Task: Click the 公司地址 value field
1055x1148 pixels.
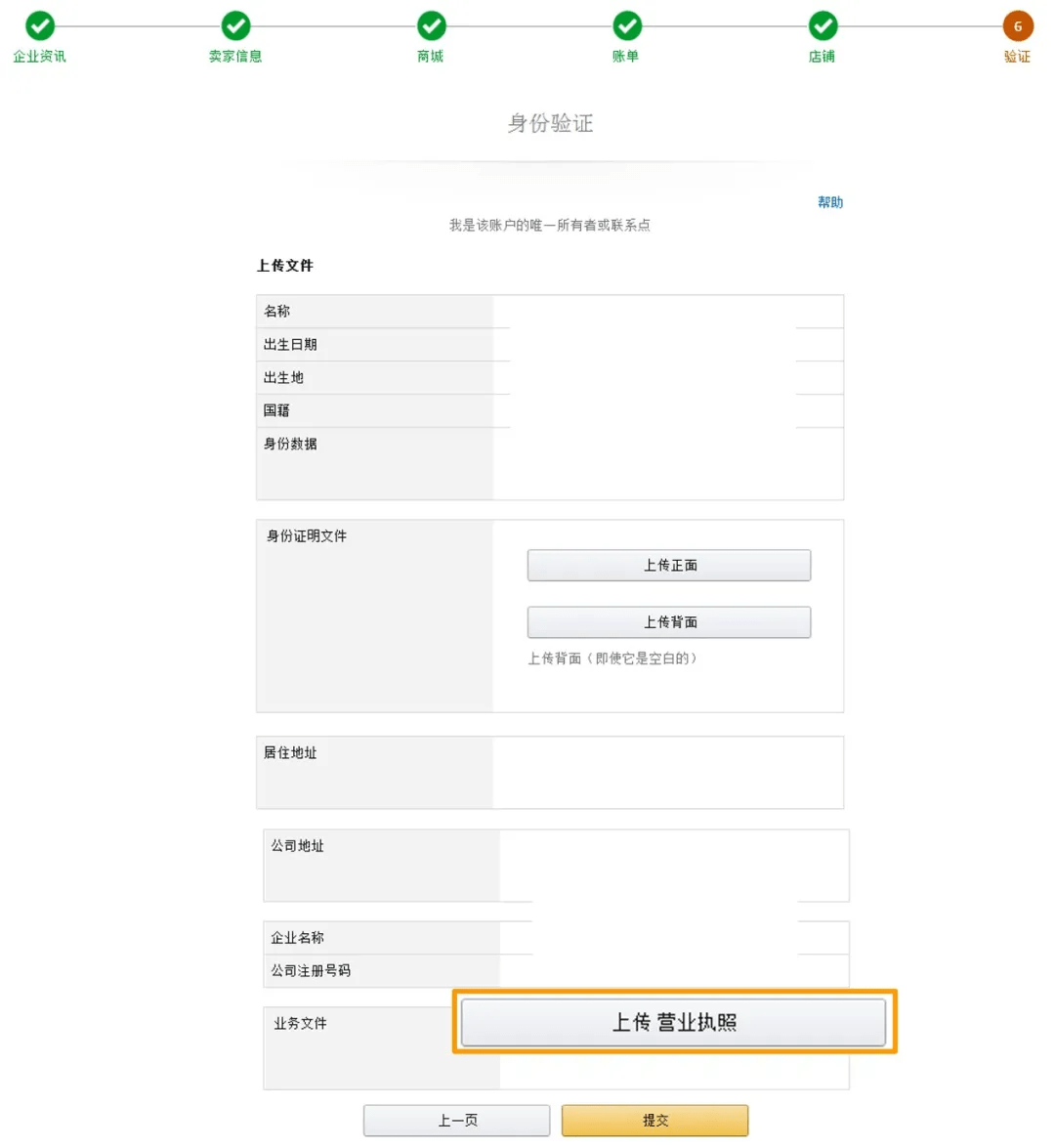Action: [x=673, y=865]
